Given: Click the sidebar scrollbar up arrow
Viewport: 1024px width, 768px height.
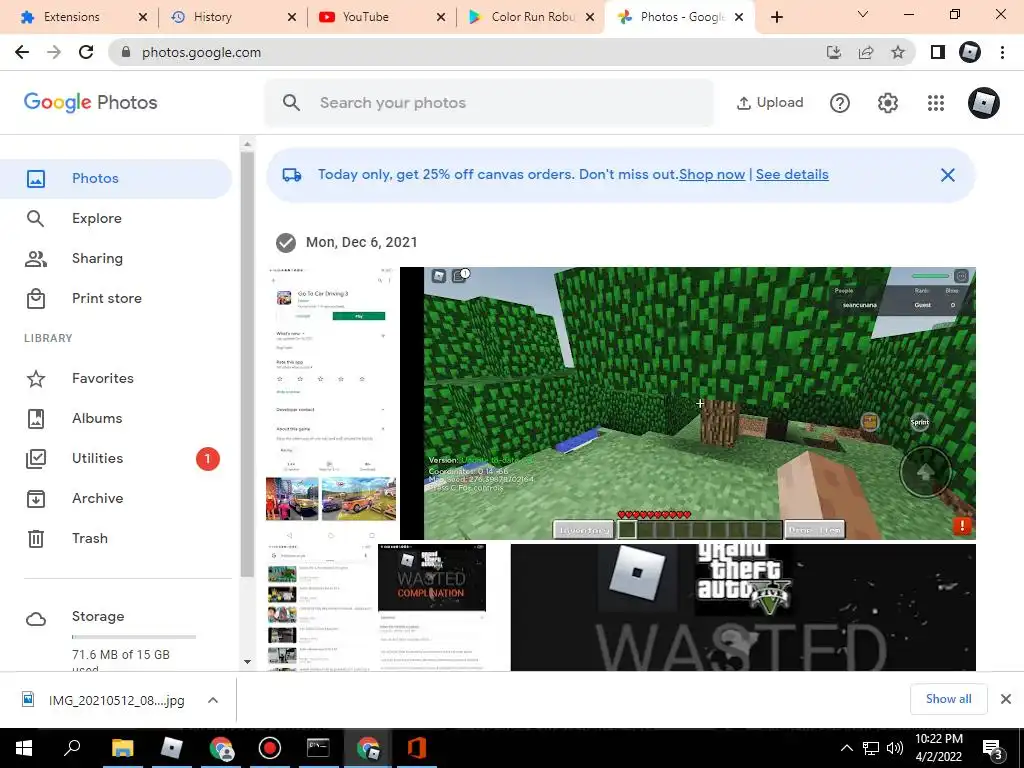Looking at the screenshot, I should pyautogui.click(x=247, y=144).
